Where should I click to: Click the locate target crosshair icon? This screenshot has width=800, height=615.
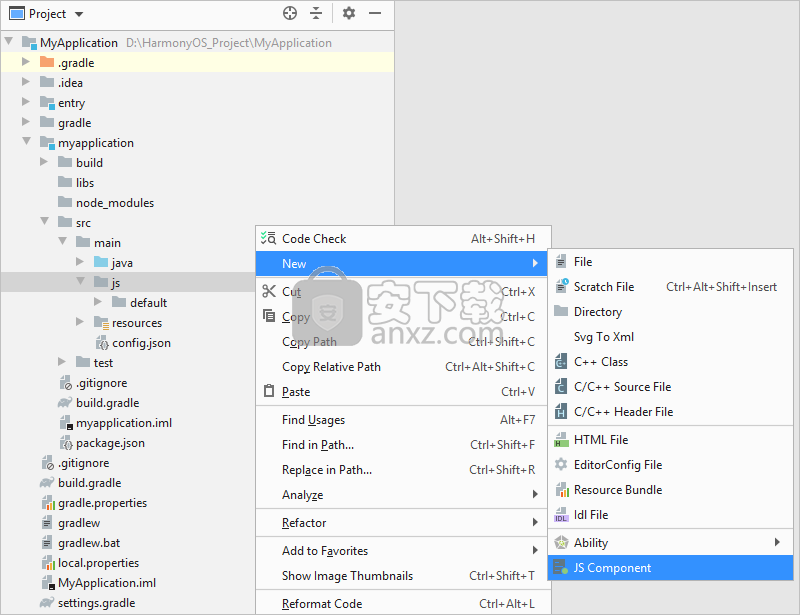click(x=290, y=13)
